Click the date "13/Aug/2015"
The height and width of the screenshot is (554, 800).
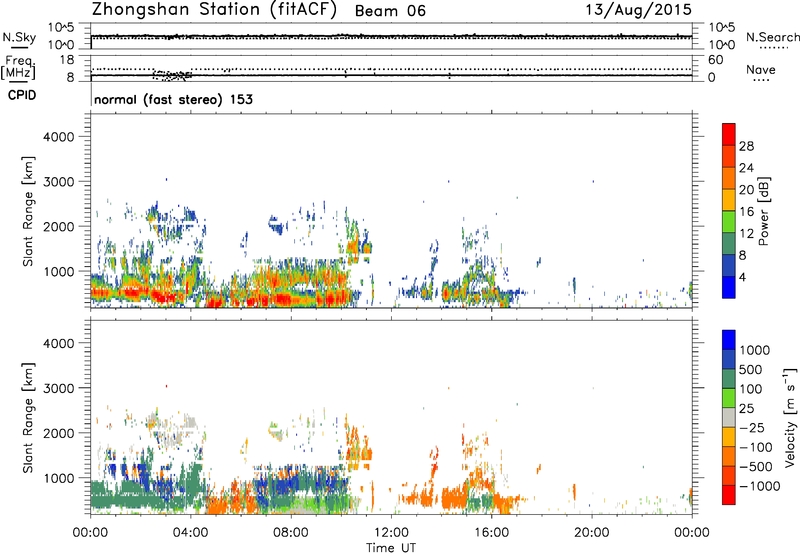click(638, 9)
